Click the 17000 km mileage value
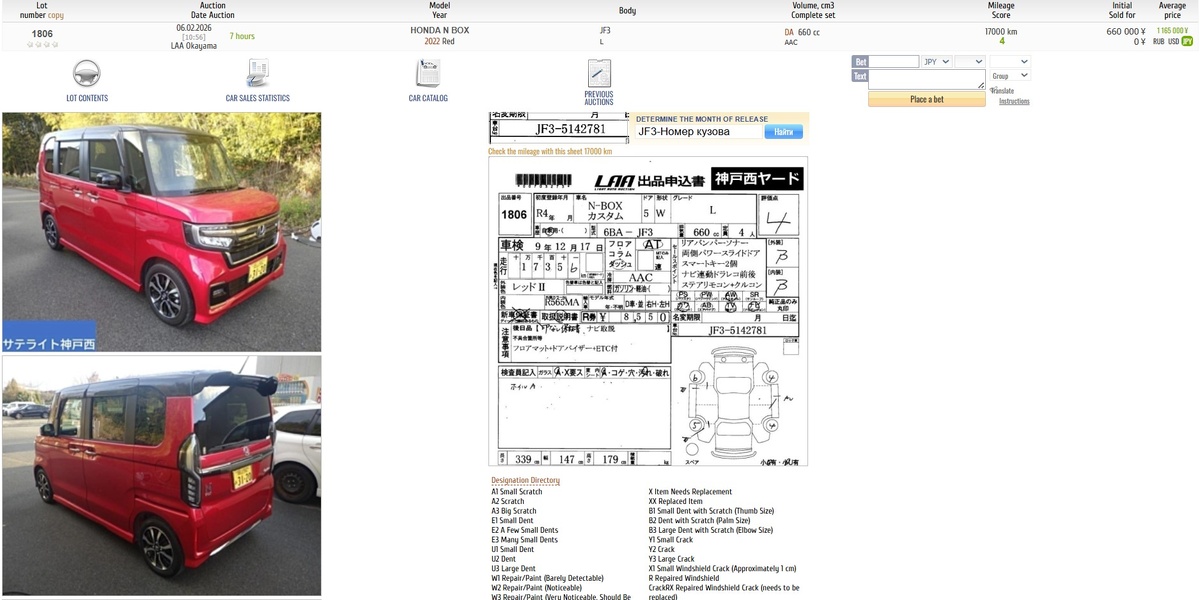This screenshot has width=1200, height=600. [x=1001, y=32]
